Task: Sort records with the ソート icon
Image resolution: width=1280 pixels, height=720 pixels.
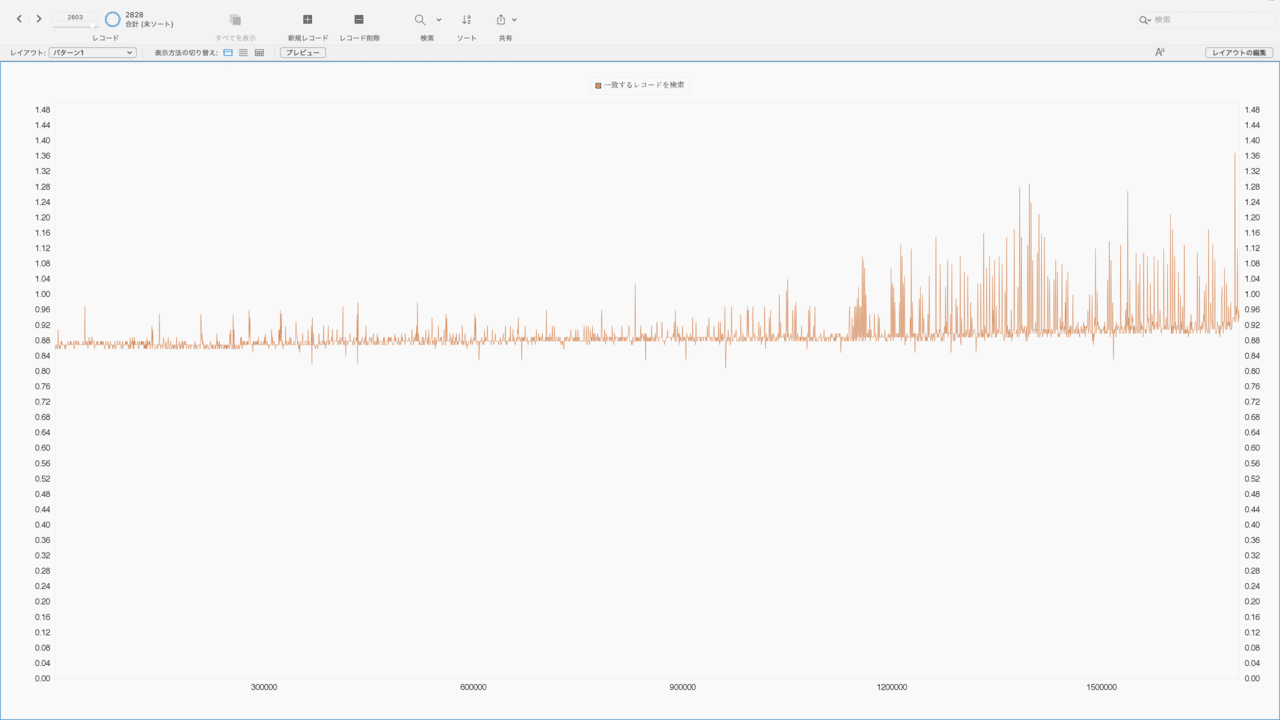Action: pyautogui.click(x=466, y=18)
